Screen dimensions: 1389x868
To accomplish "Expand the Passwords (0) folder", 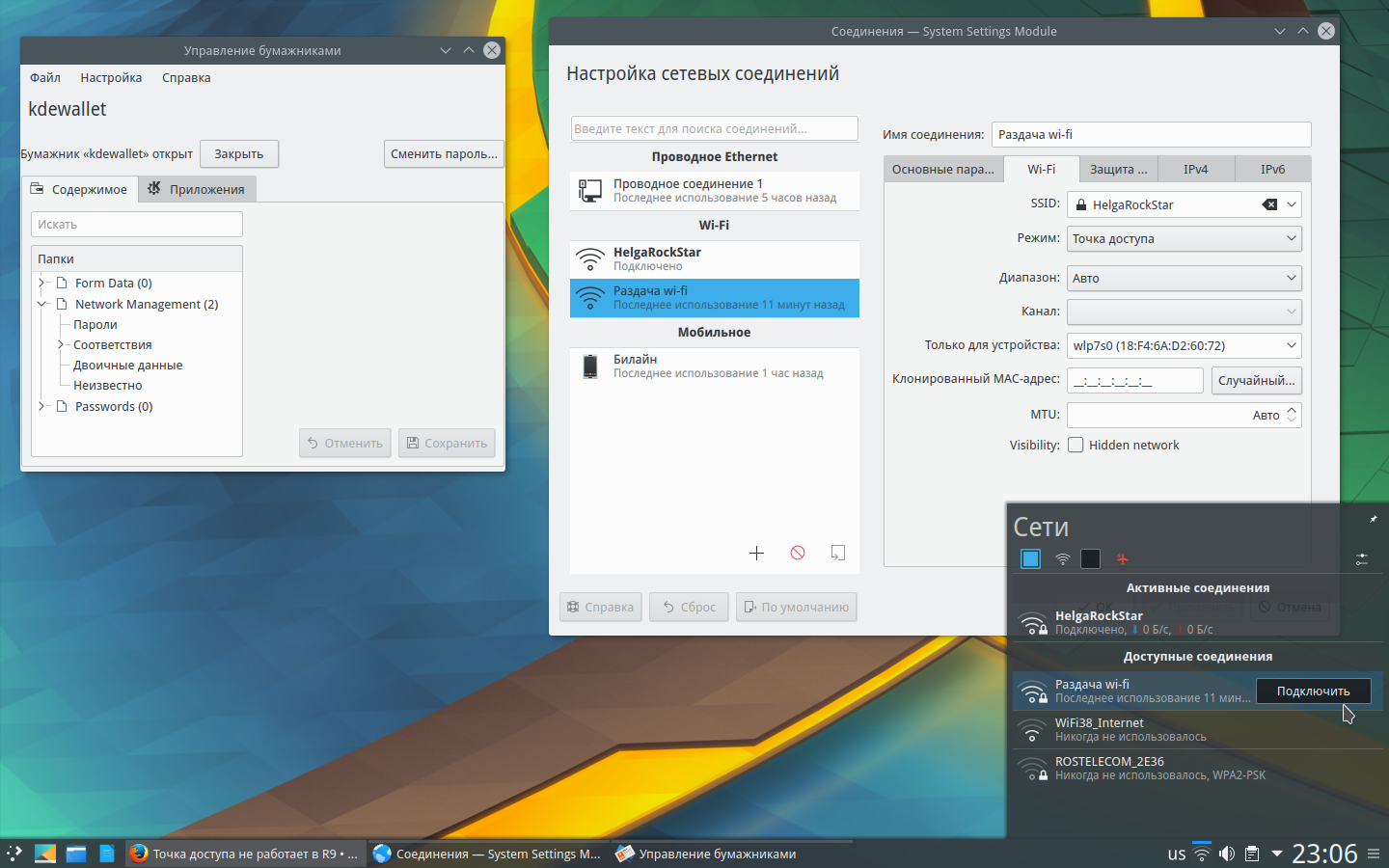I will pyautogui.click(x=41, y=406).
